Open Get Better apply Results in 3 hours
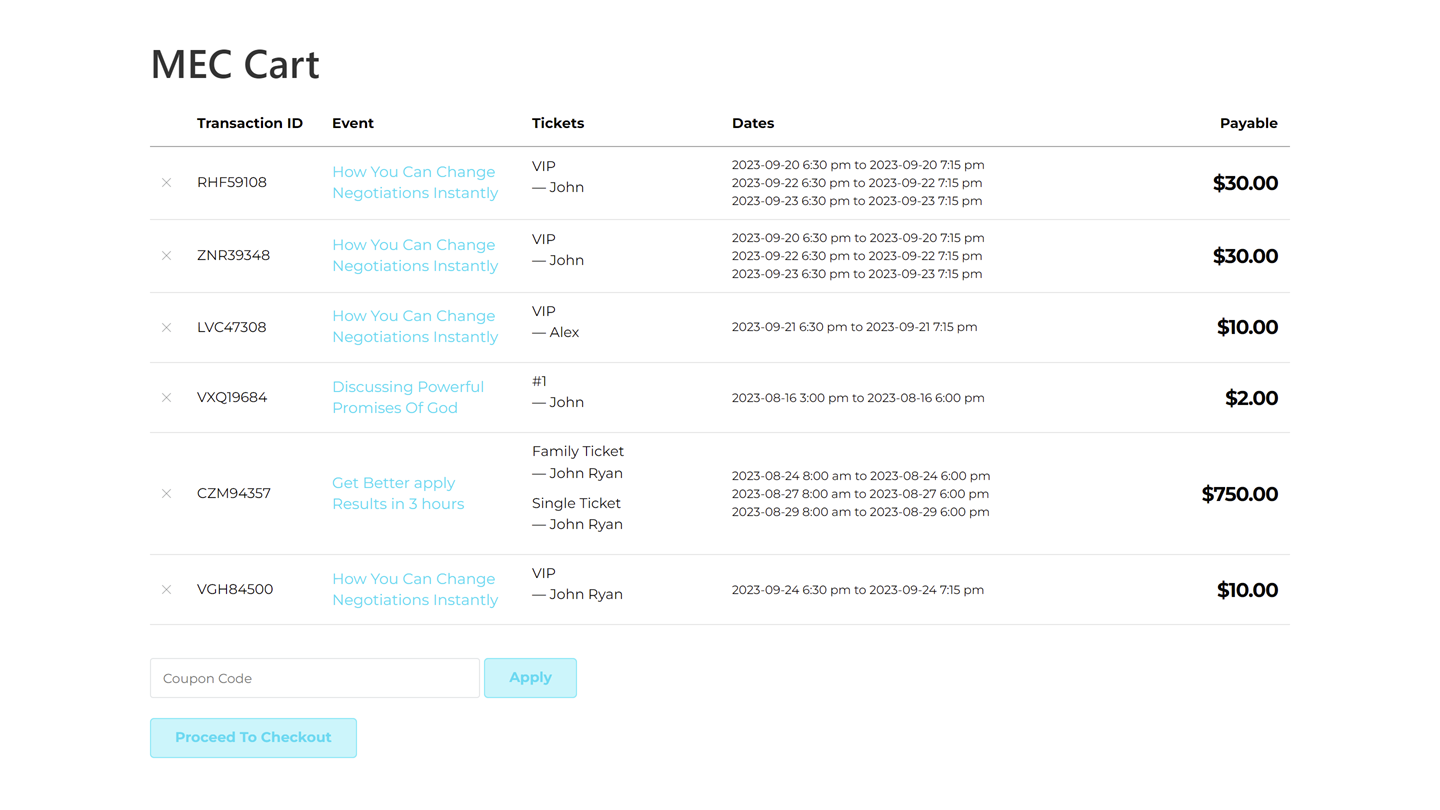1440x810 pixels. (x=397, y=493)
